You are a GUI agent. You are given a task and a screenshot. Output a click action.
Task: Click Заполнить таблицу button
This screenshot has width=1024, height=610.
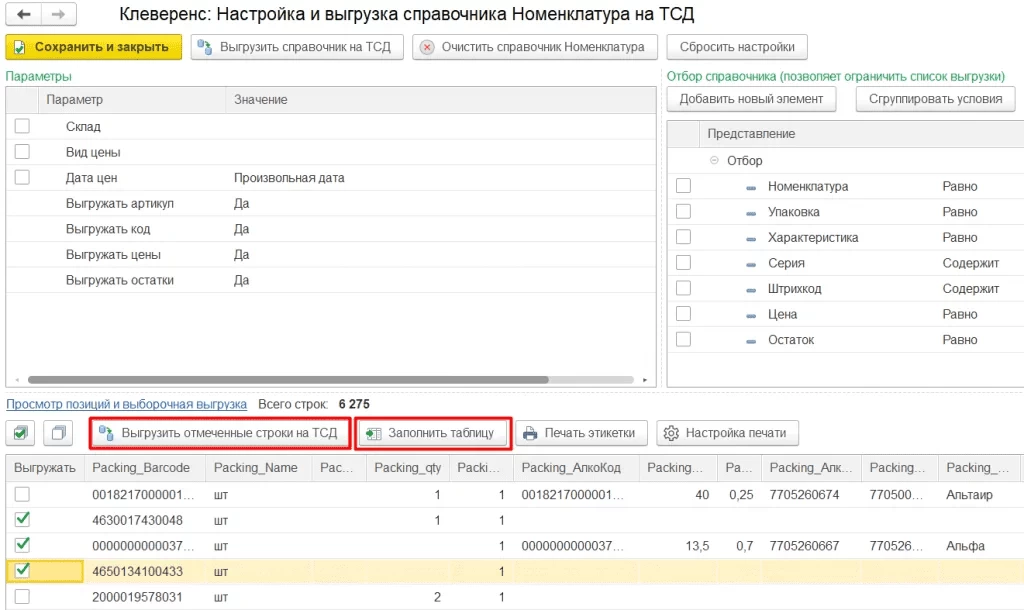point(433,433)
